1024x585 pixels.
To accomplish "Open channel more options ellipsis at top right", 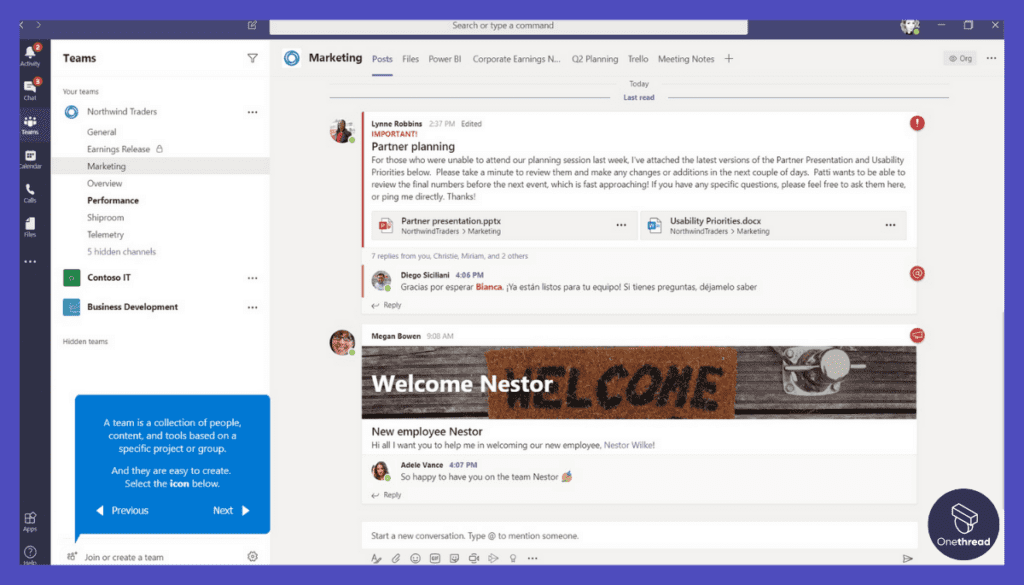I will [991, 58].
